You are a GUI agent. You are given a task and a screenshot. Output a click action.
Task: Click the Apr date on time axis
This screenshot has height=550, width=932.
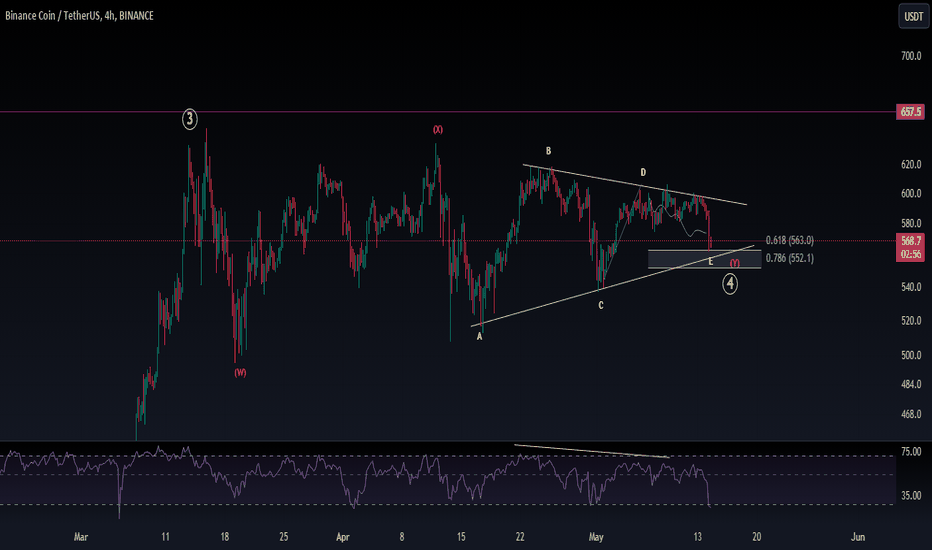point(342,537)
